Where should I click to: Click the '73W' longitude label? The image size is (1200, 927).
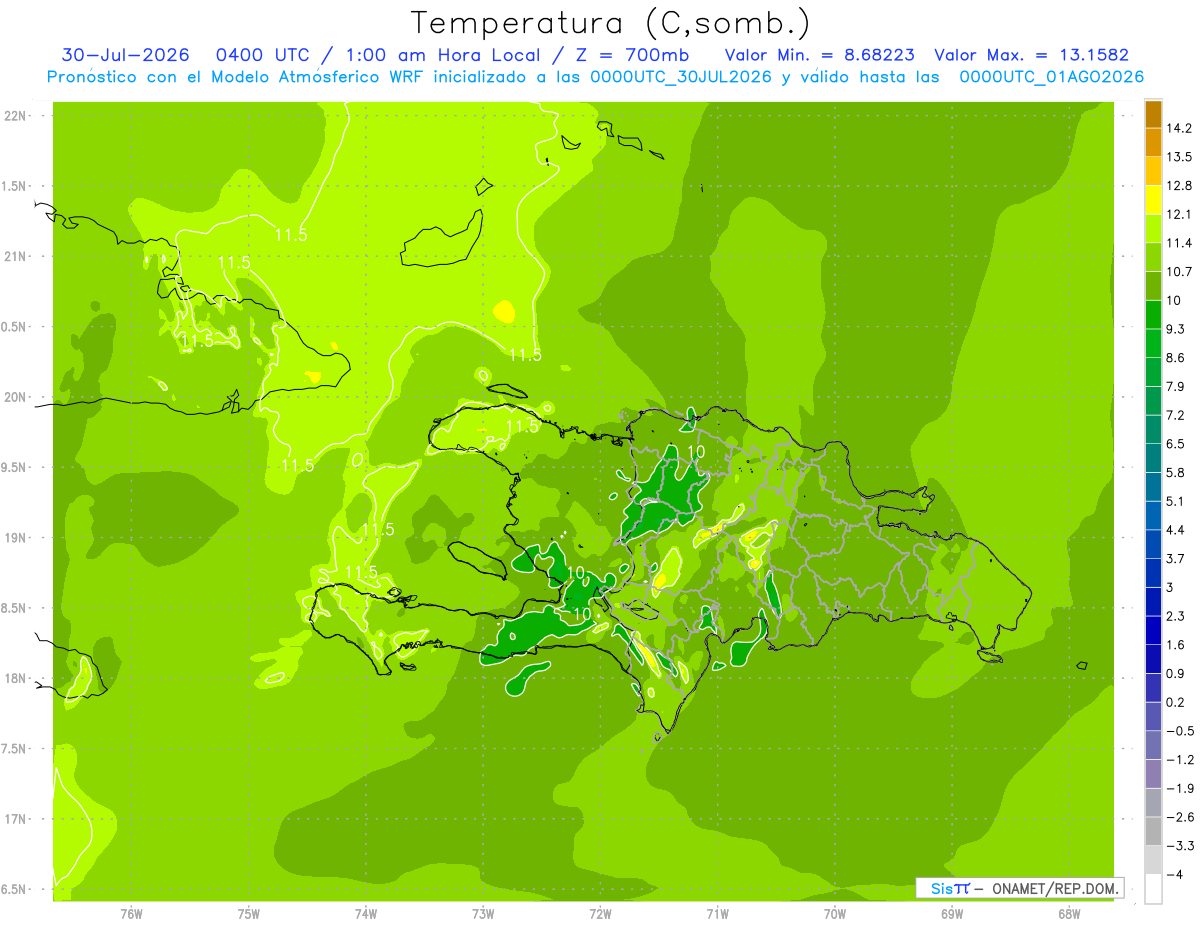pos(483,913)
